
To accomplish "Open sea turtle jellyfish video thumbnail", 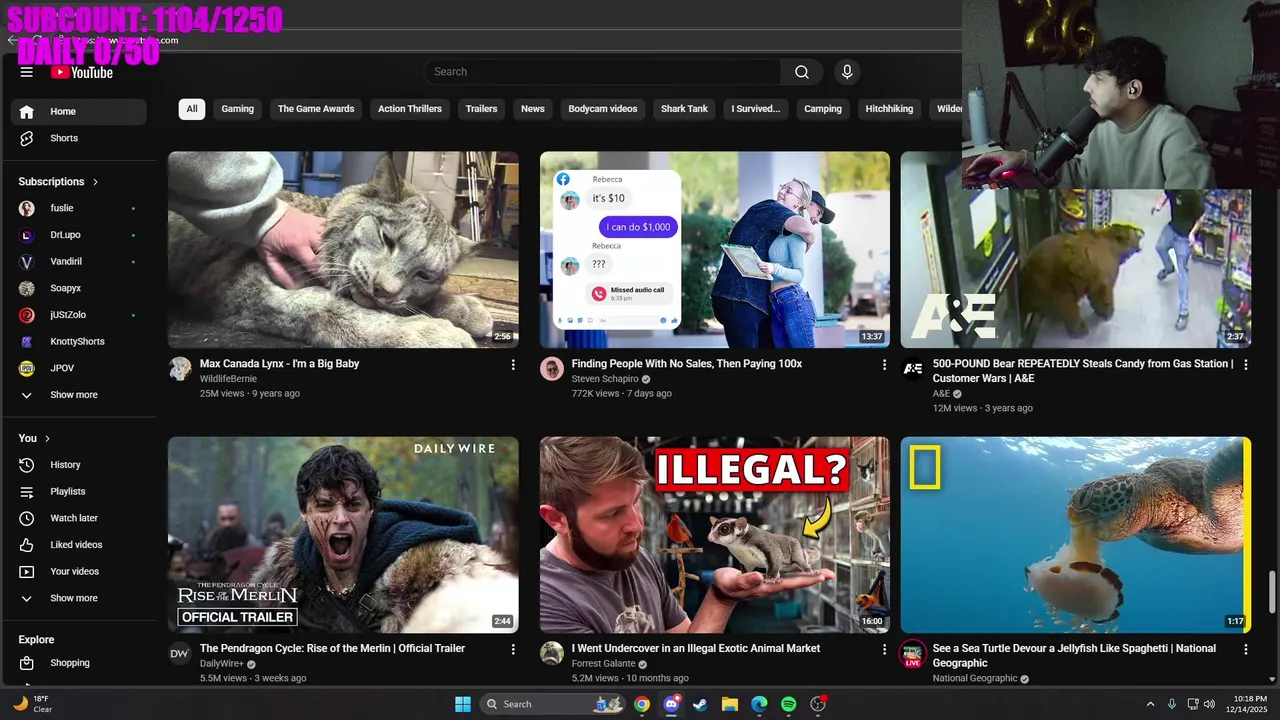I will (x=1076, y=535).
